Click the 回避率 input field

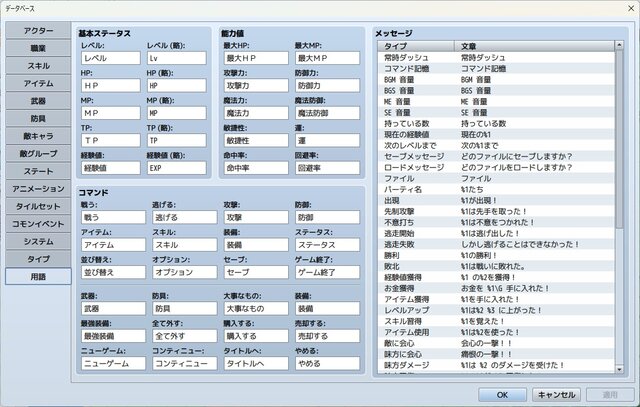[327, 168]
